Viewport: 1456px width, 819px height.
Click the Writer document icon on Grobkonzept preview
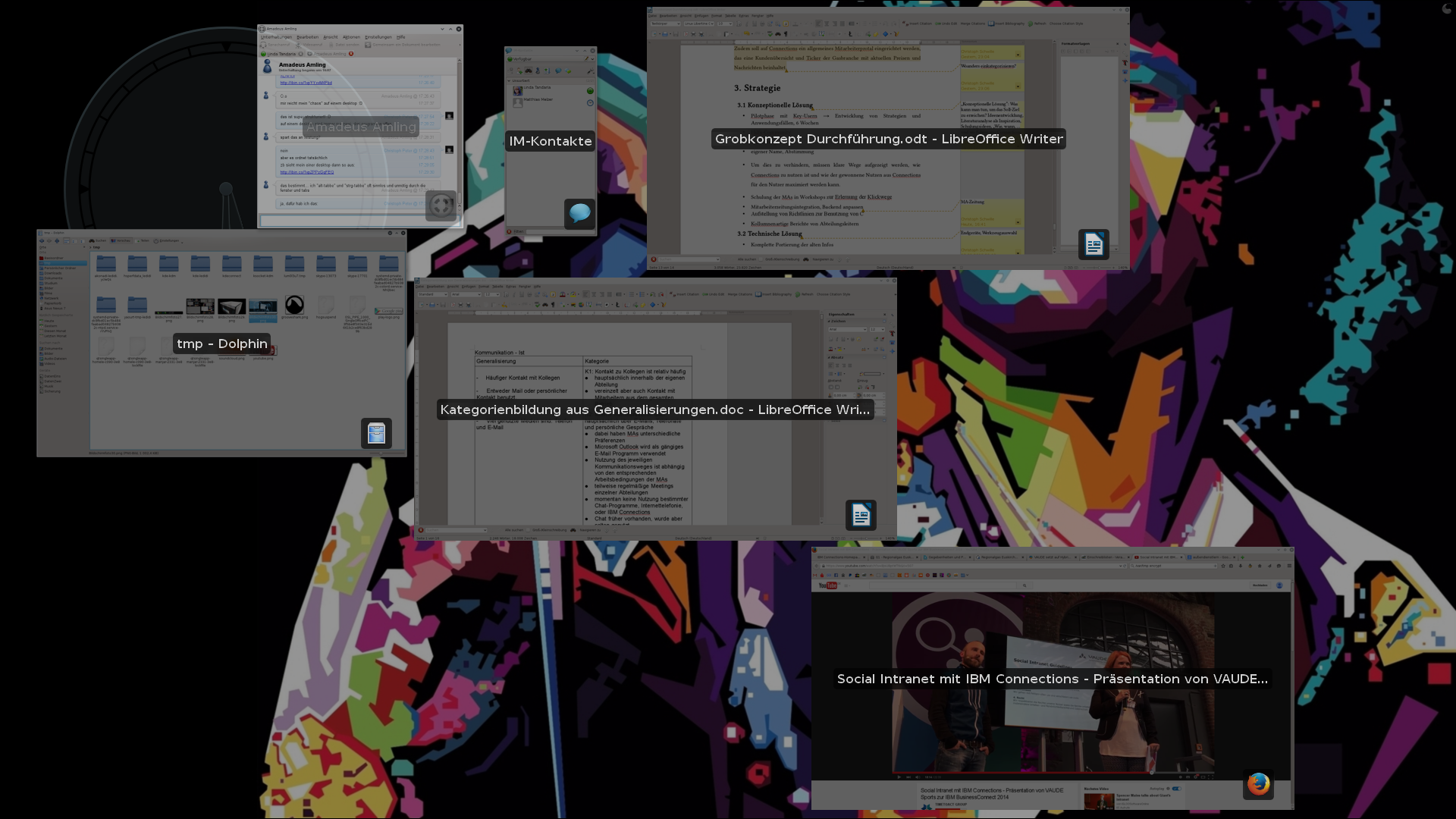(1094, 244)
